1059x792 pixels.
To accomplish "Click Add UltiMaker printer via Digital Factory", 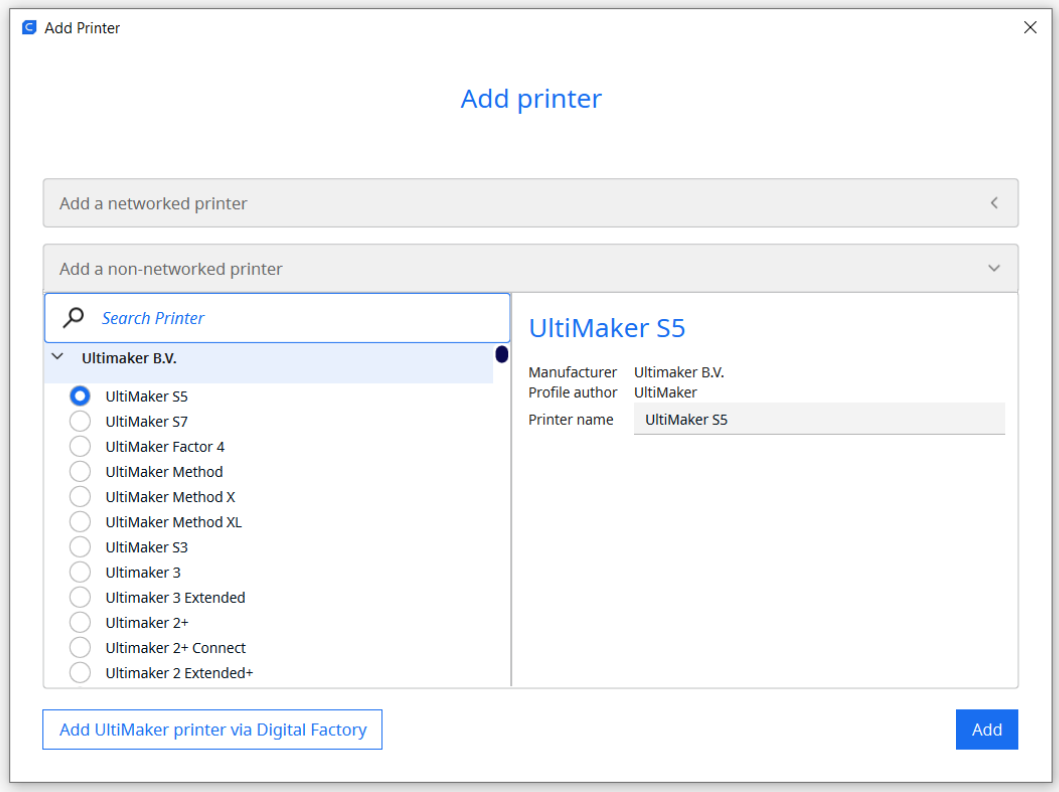I will tap(213, 730).
